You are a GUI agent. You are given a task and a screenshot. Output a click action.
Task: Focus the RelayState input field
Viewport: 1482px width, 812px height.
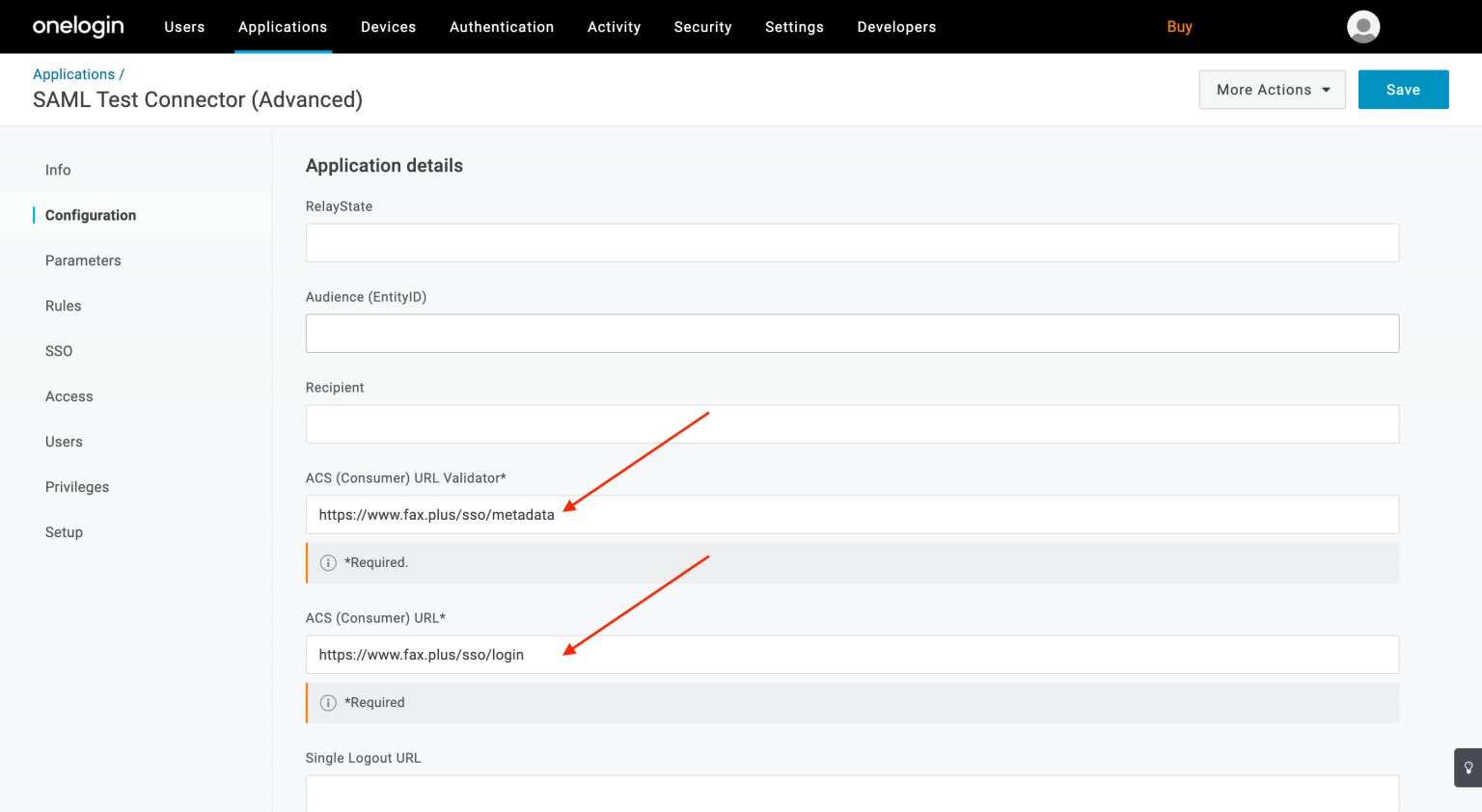tap(851, 243)
